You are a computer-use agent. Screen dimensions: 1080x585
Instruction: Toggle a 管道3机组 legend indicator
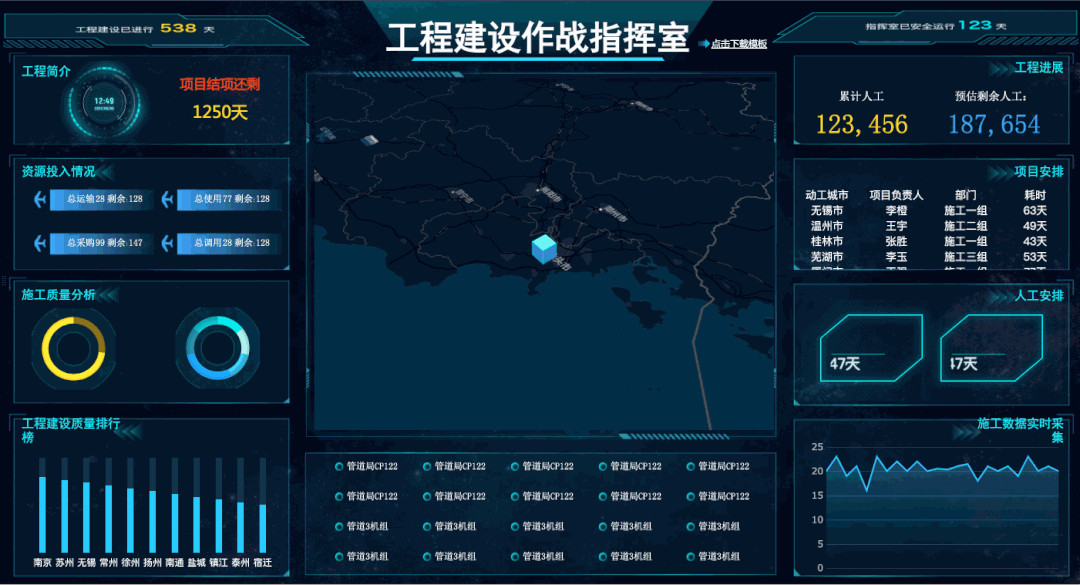click(339, 526)
